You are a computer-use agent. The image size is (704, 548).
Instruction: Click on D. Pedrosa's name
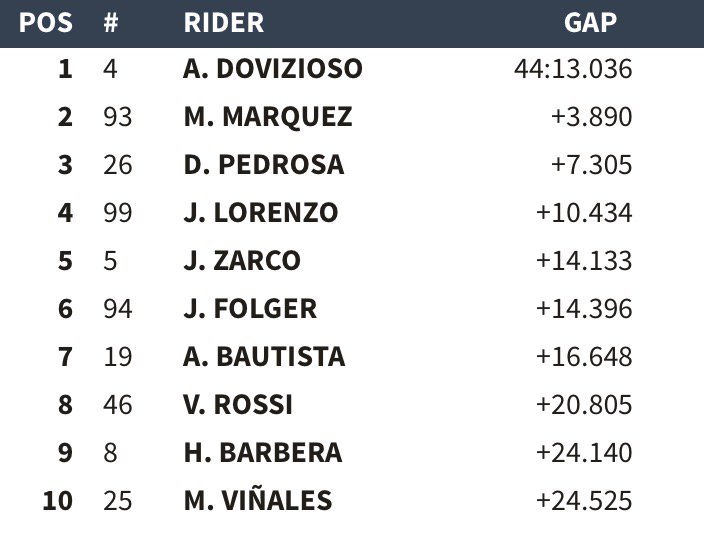coord(264,165)
